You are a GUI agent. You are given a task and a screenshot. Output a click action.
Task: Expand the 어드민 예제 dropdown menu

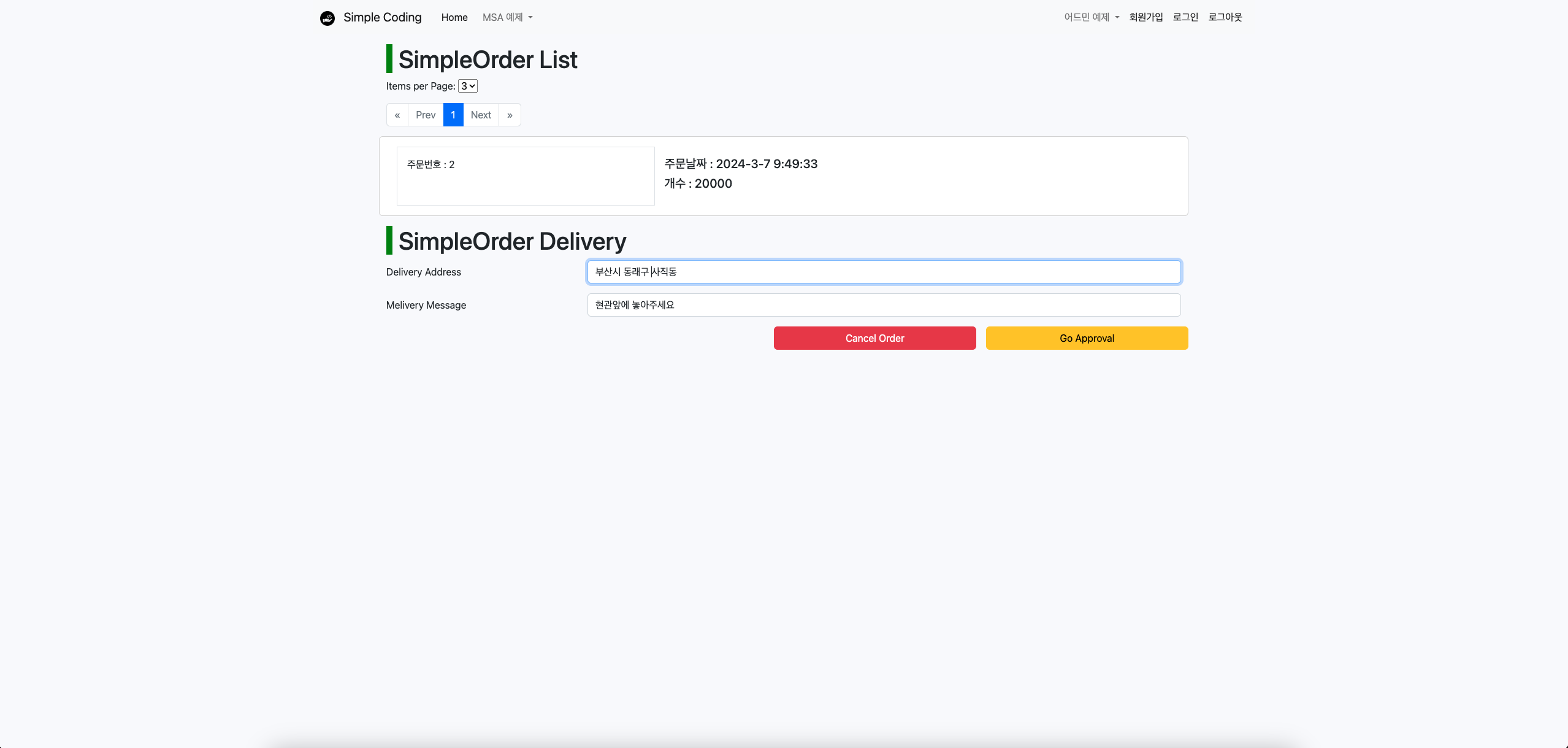(1091, 17)
